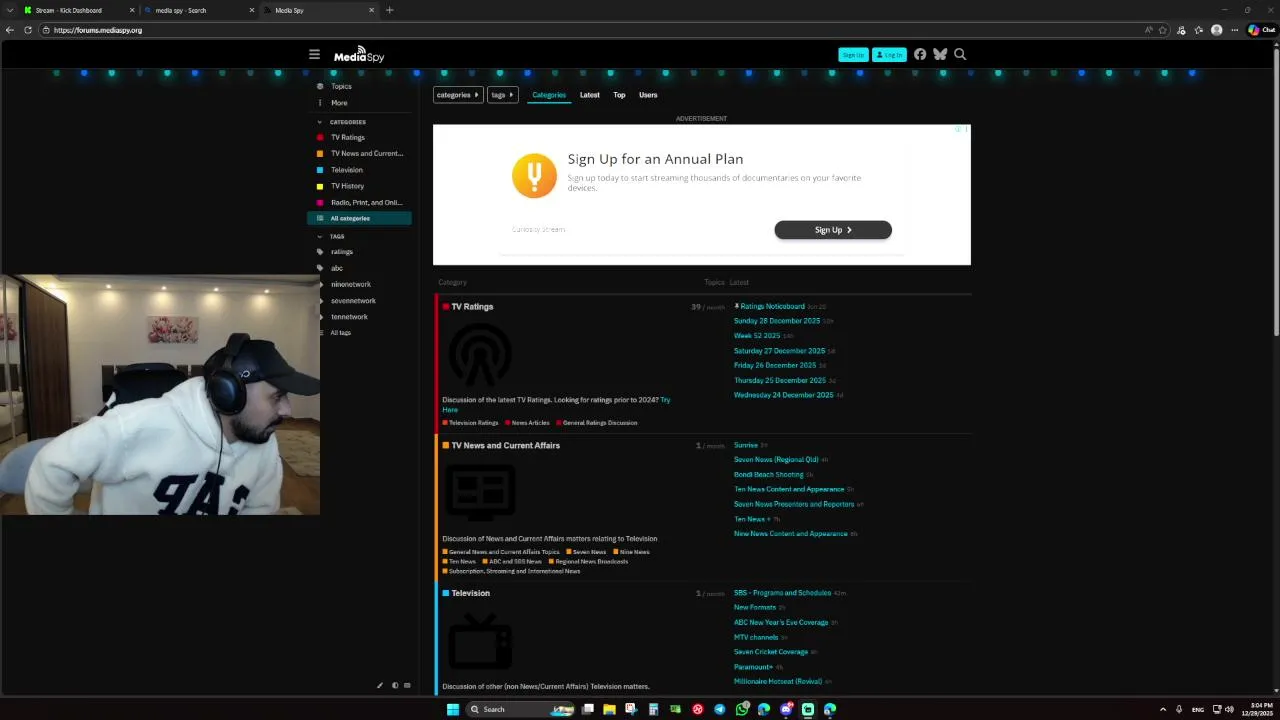Open All tags in sidebar
The width and height of the screenshot is (1280, 720).
pyautogui.click(x=341, y=332)
